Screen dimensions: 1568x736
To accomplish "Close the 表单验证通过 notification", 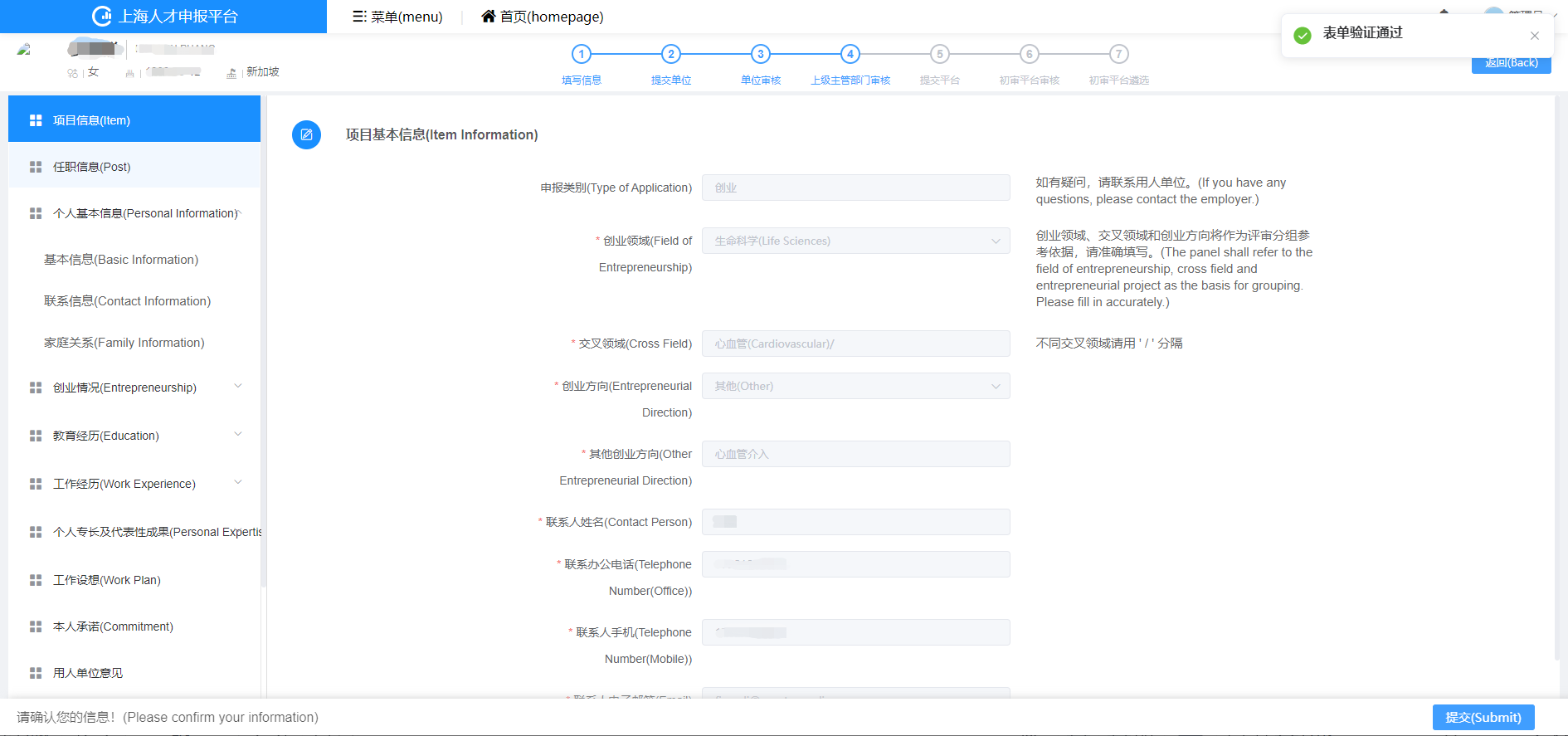I will (1535, 36).
